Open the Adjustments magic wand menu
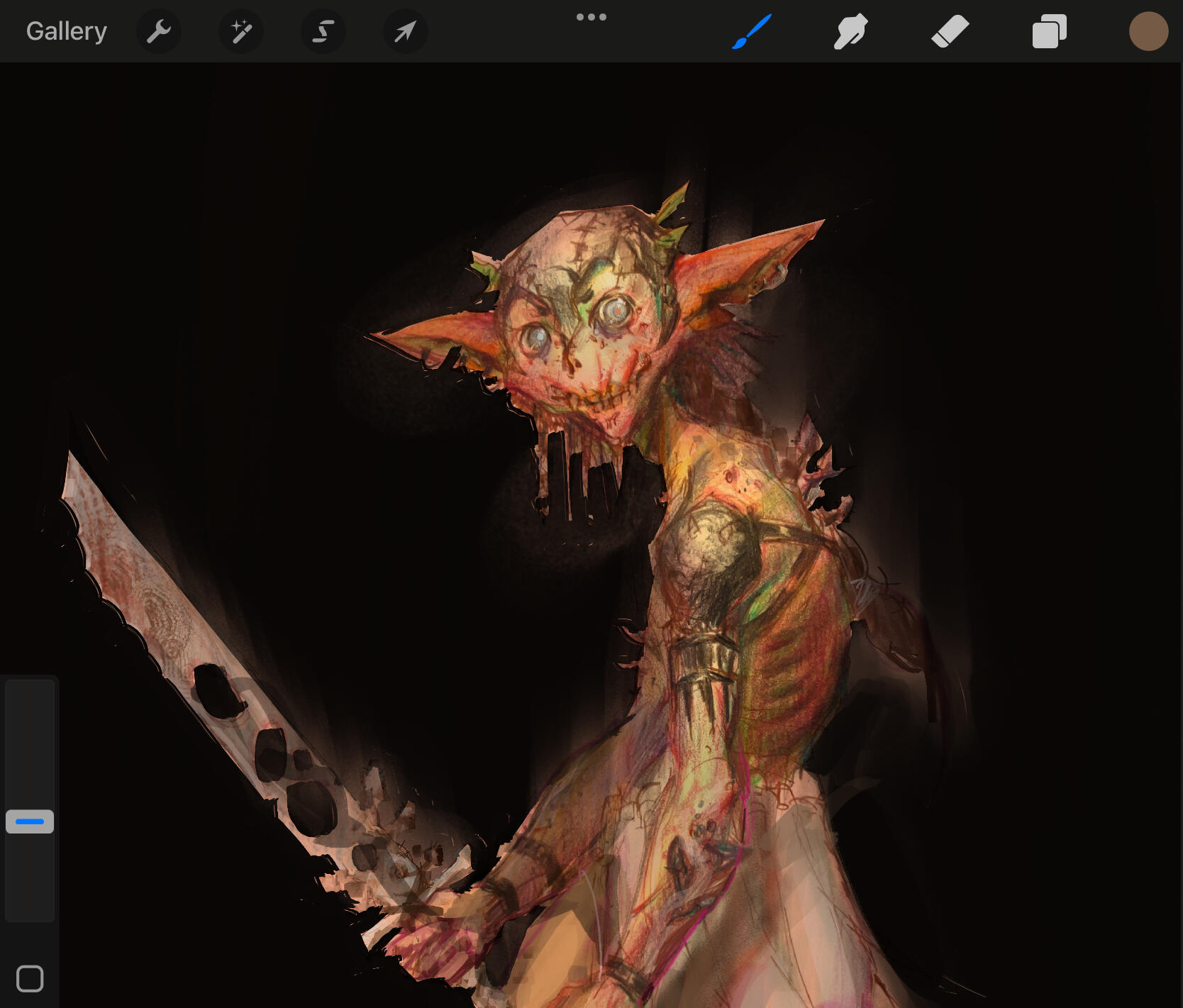 [241, 31]
